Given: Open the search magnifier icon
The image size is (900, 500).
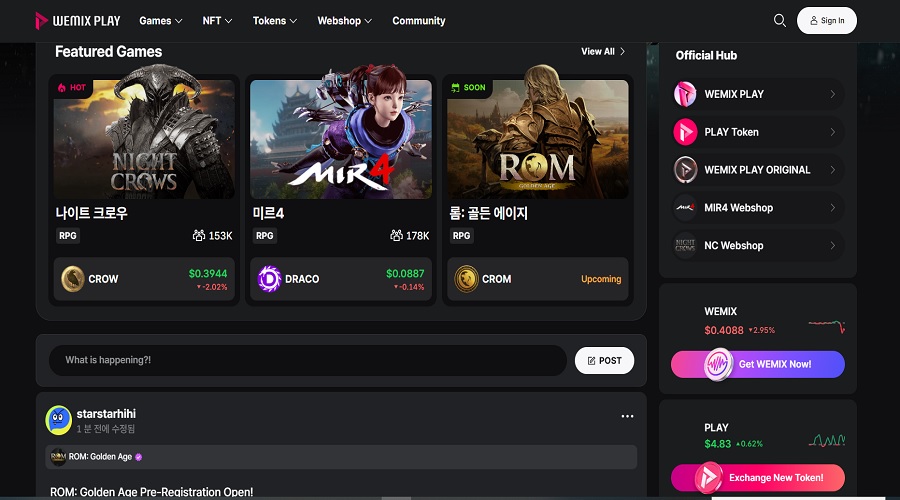Looking at the screenshot, I should click(x=779, y=21).
